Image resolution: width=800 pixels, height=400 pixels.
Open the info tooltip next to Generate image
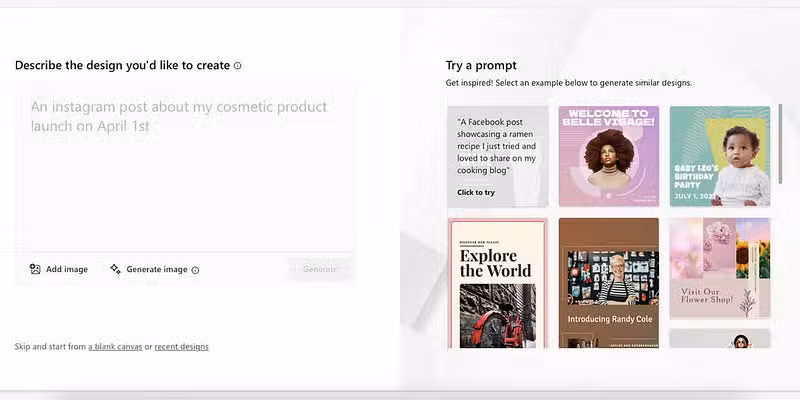coord(195,270)
